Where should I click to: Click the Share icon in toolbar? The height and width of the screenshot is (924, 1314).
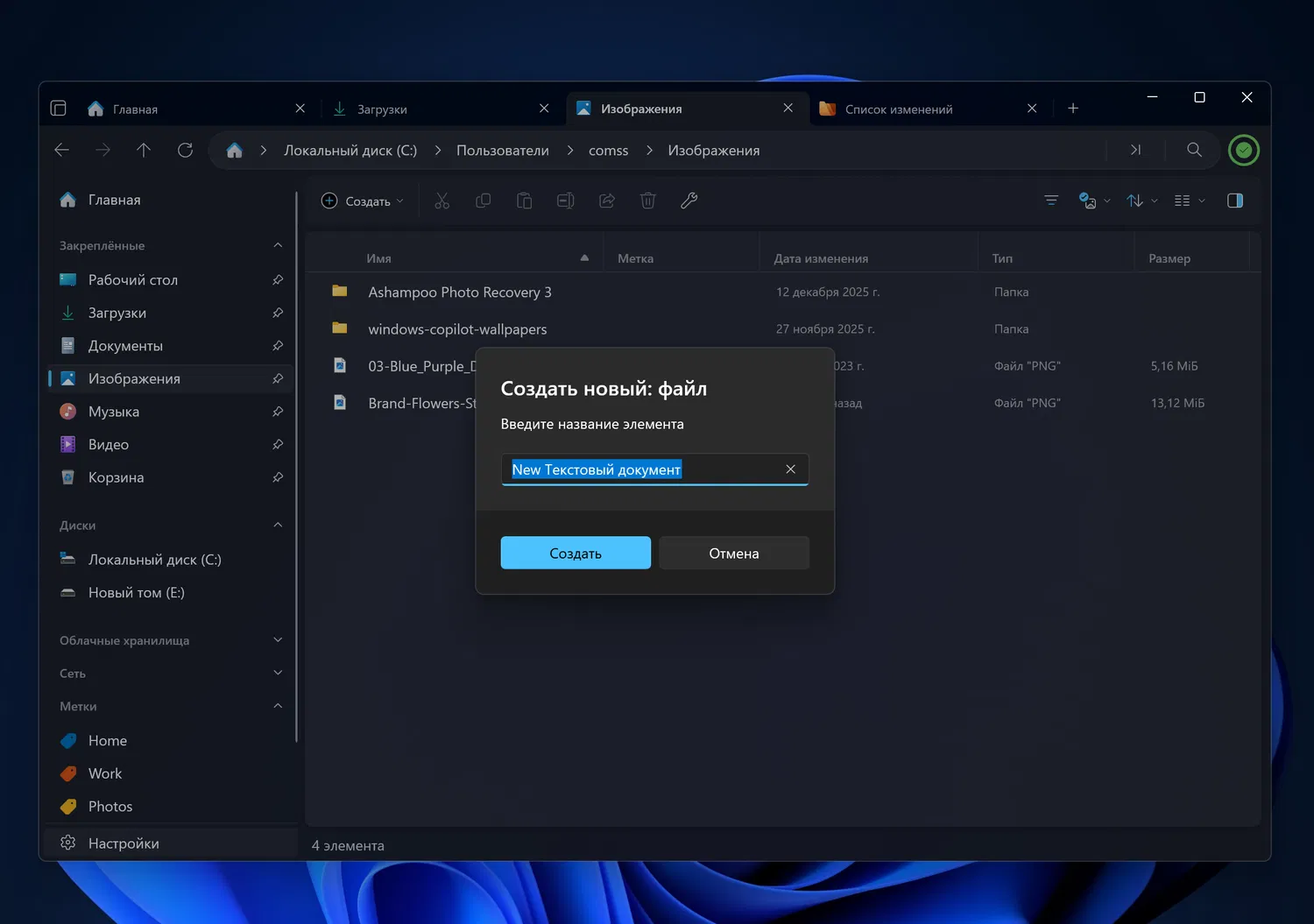point(606,201)
